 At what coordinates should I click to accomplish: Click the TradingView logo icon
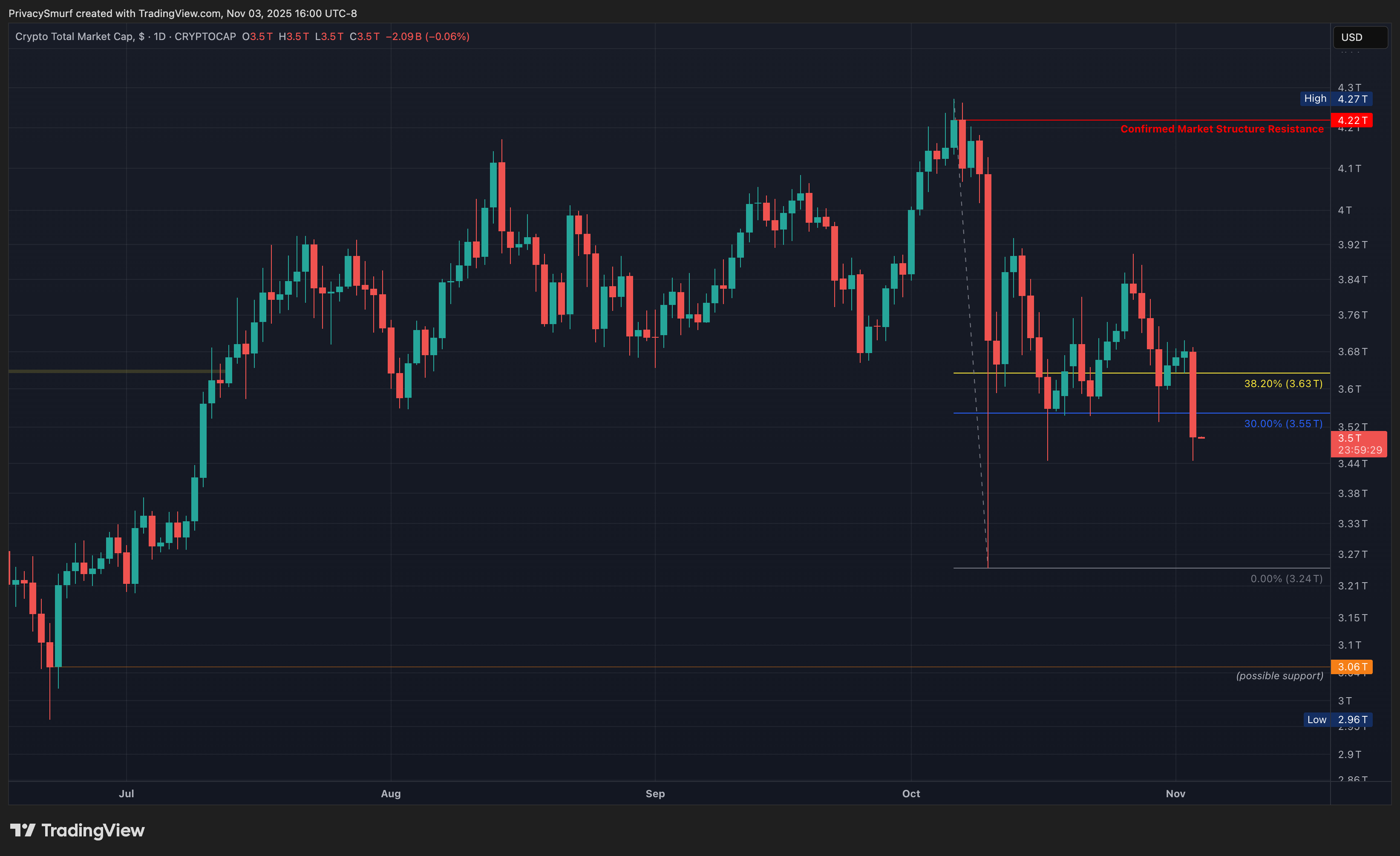tap(23, 830)
